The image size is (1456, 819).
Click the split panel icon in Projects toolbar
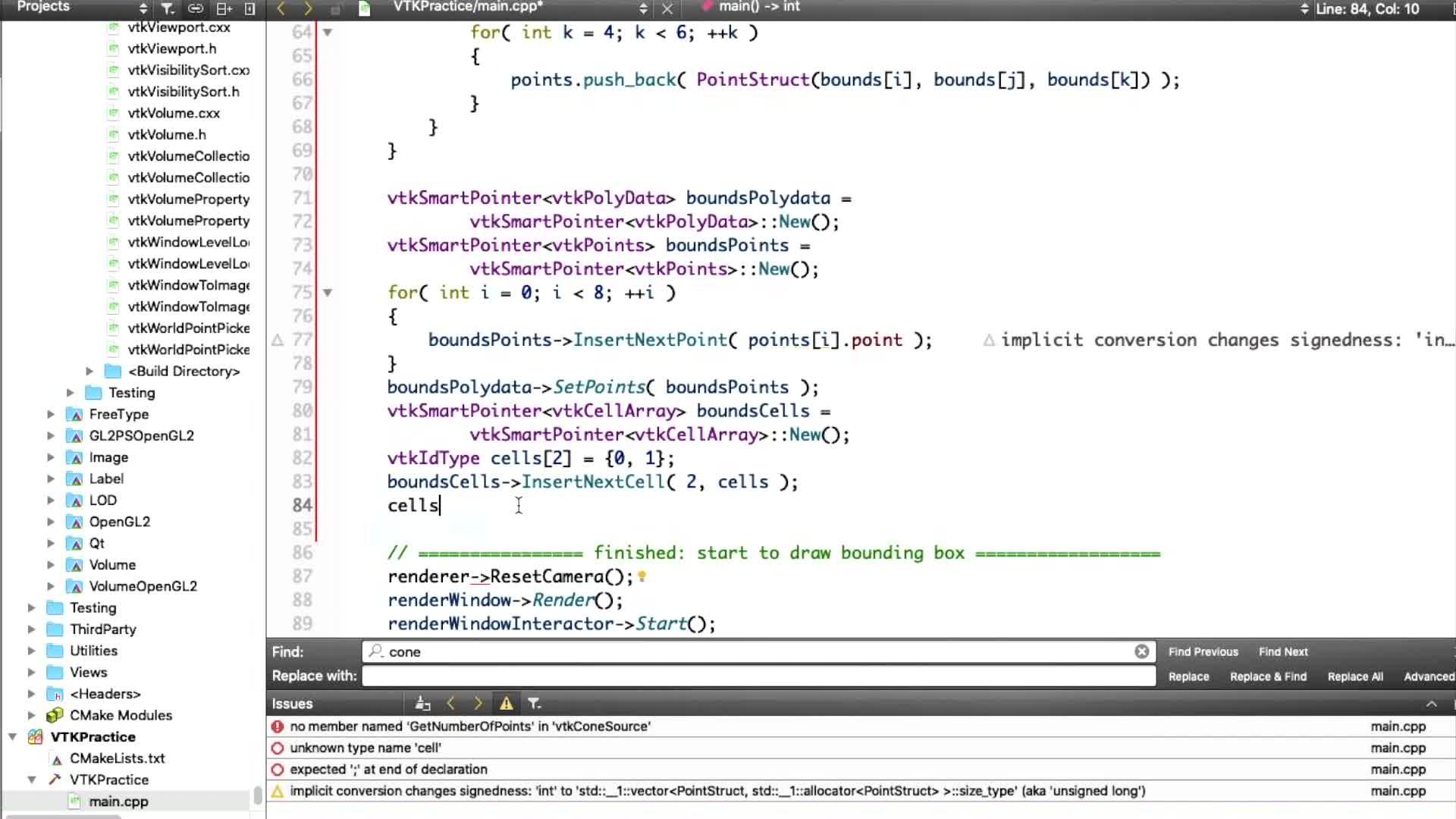tap(224, 8)
